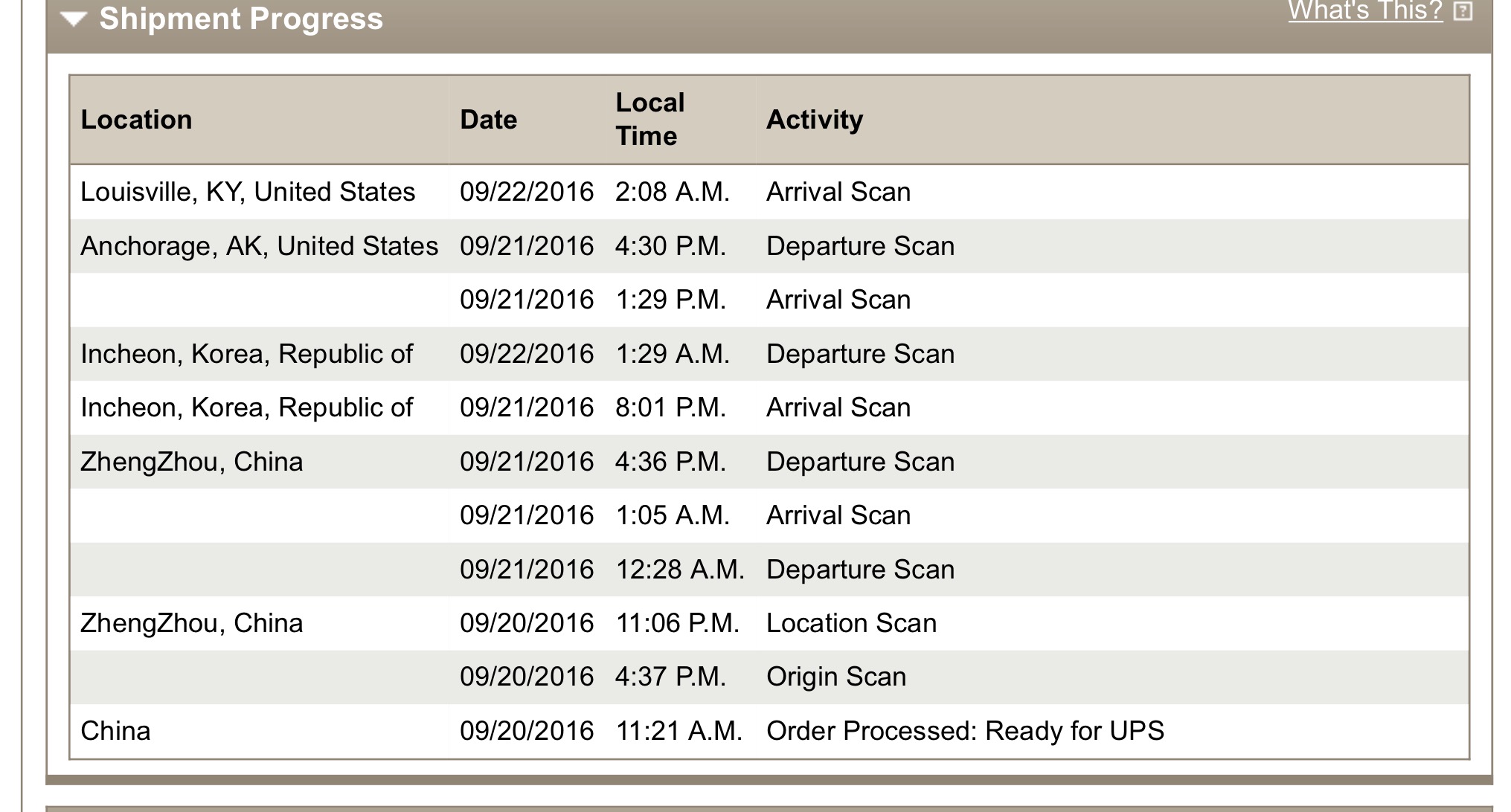Screen dimensions: 1511x812
Task: Click the Incheon arrival scan at 8:01 P.M.
Action: click(x=769, y=407)
